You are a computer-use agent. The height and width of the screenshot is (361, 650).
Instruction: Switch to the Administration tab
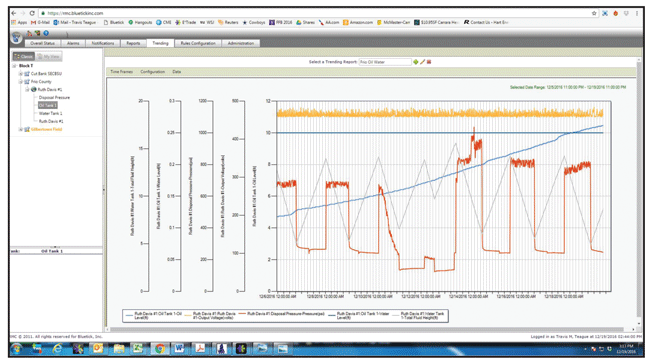tap(241, 43)
